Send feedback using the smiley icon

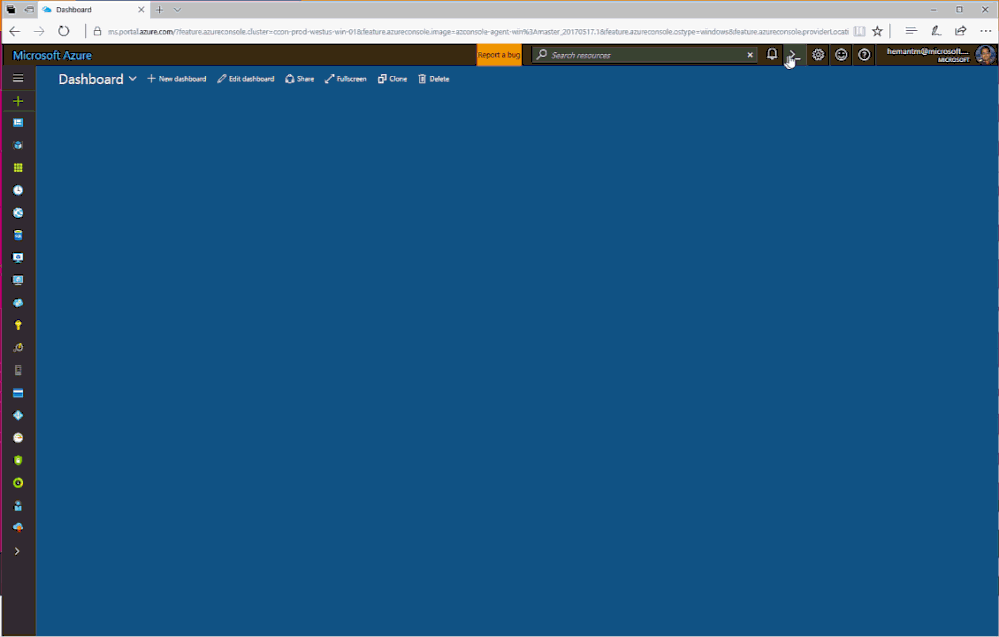(841, 54)
